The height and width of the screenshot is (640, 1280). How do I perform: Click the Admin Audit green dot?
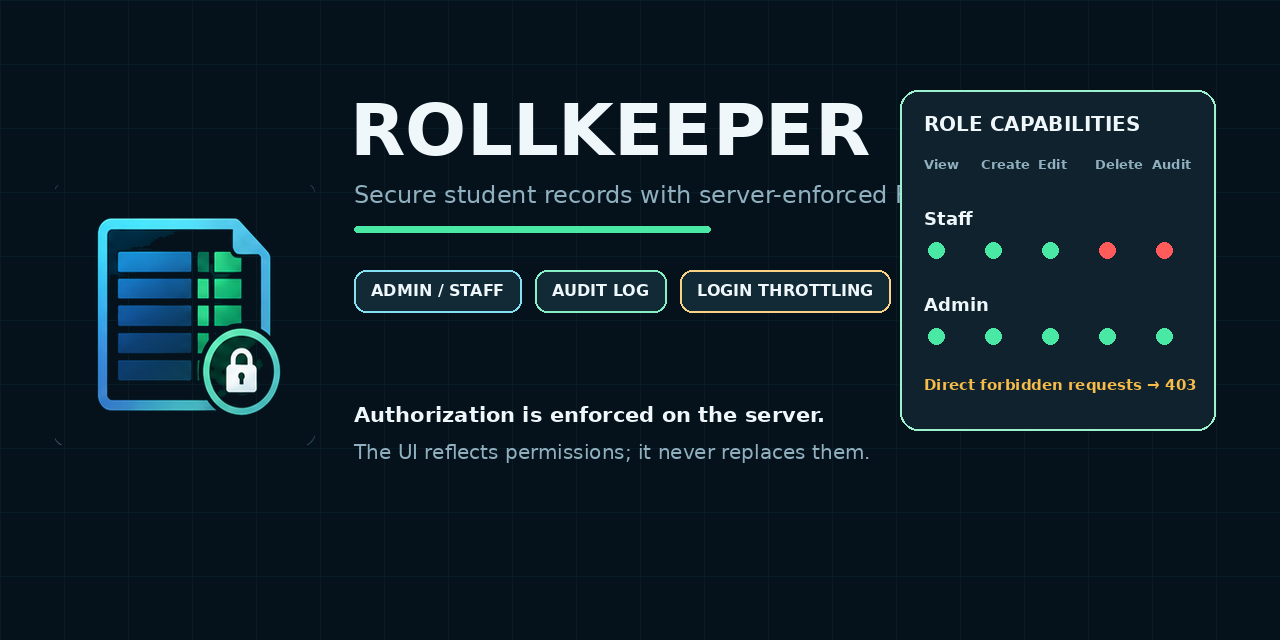[x=1164, y=337]
